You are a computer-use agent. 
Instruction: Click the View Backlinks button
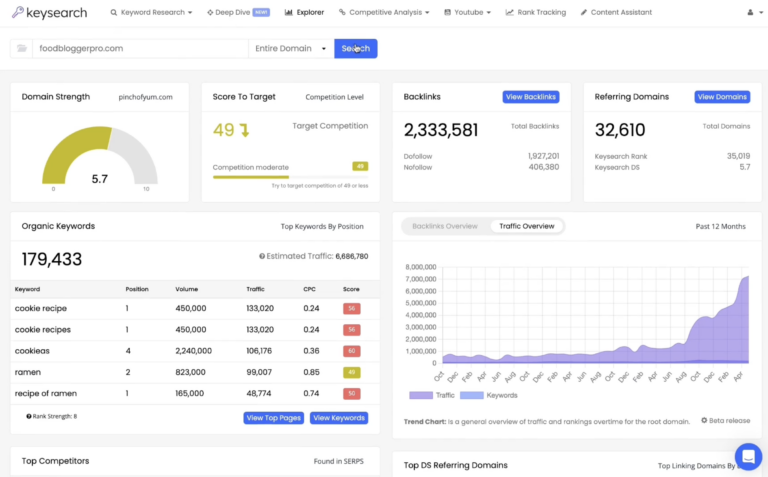click(x=530, y=97)
